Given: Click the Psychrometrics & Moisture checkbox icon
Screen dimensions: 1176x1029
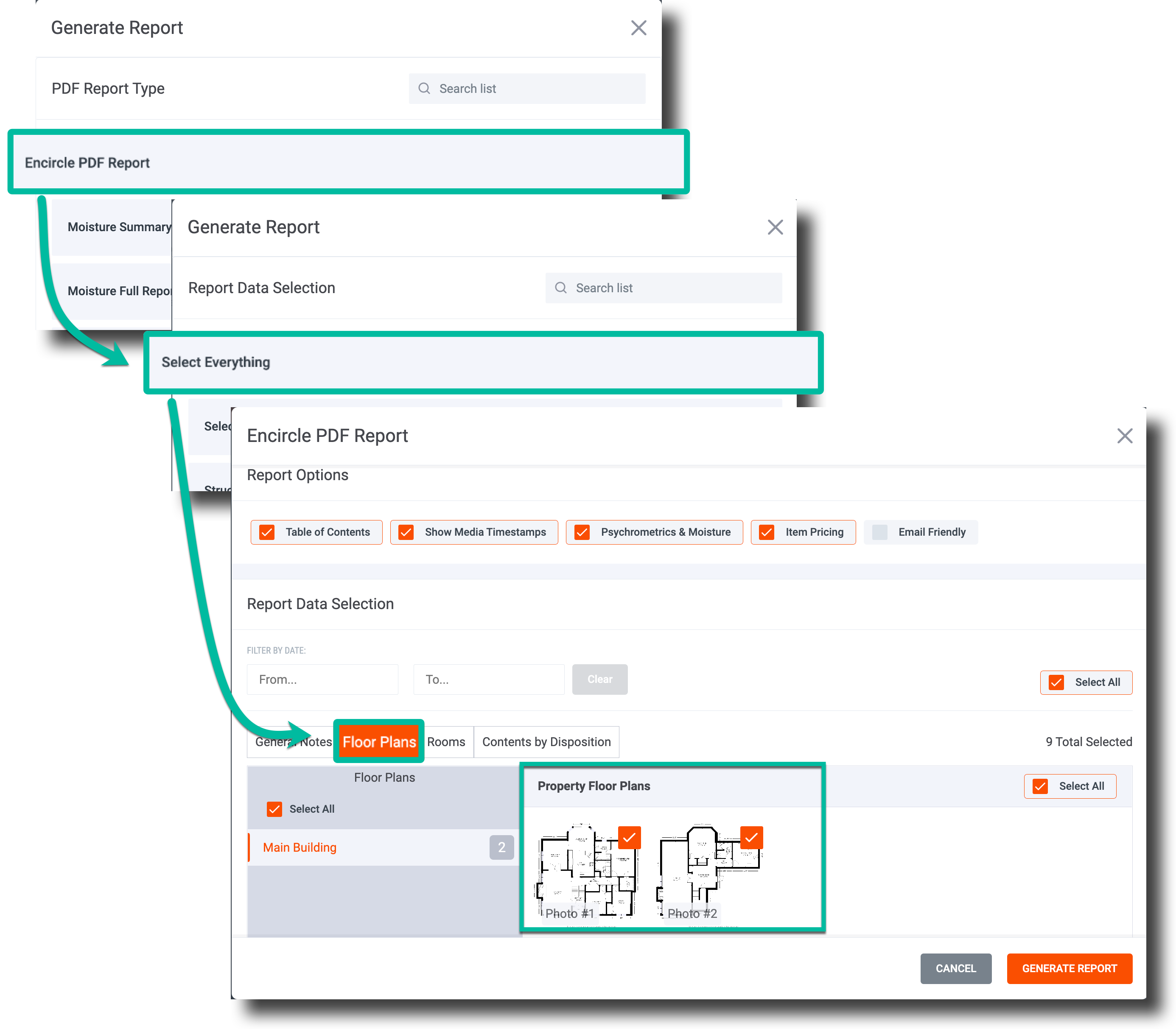Looking at the screenshot, I should click(x=582, y=531).
